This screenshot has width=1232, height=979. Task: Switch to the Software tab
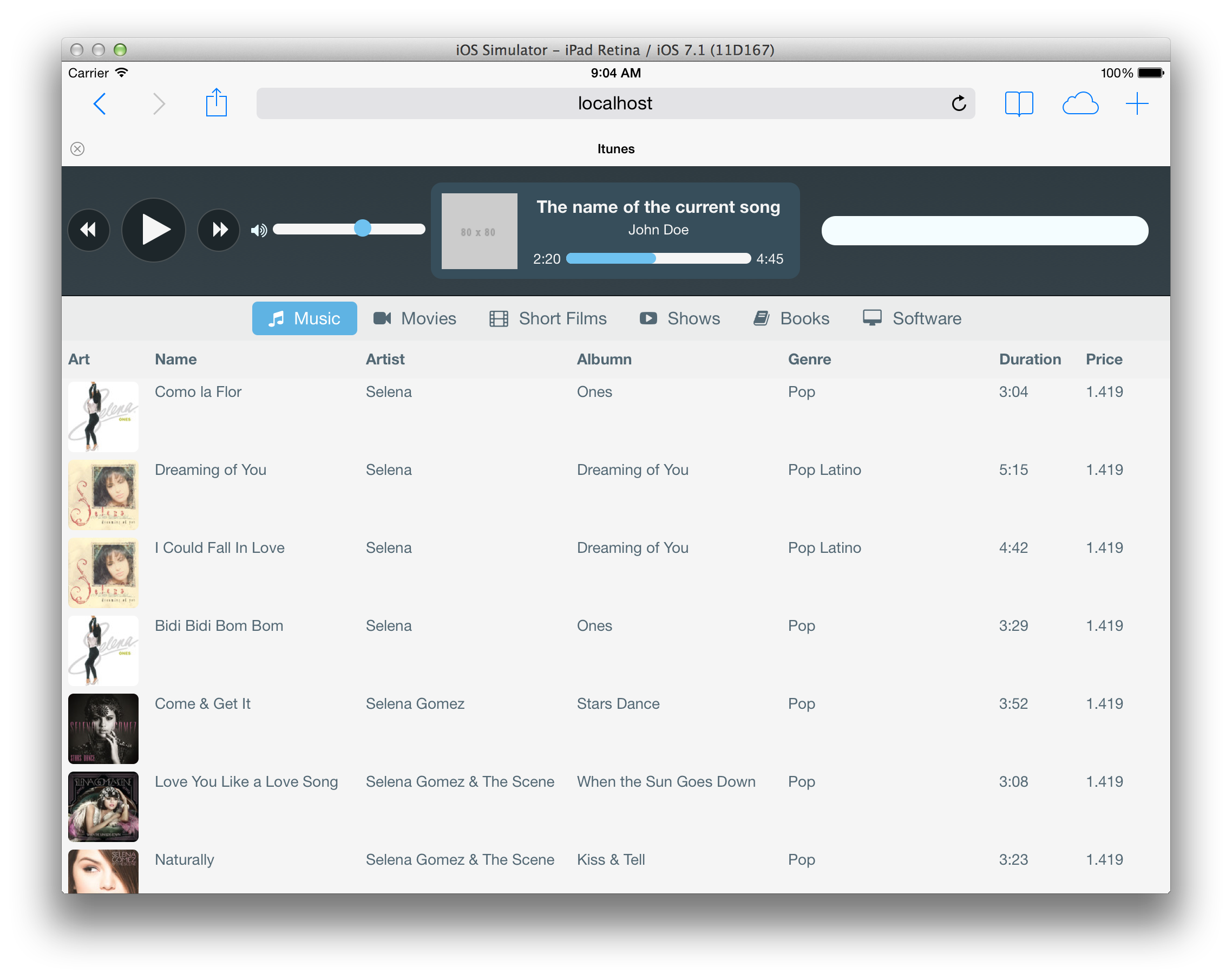[x=912, y=318]
